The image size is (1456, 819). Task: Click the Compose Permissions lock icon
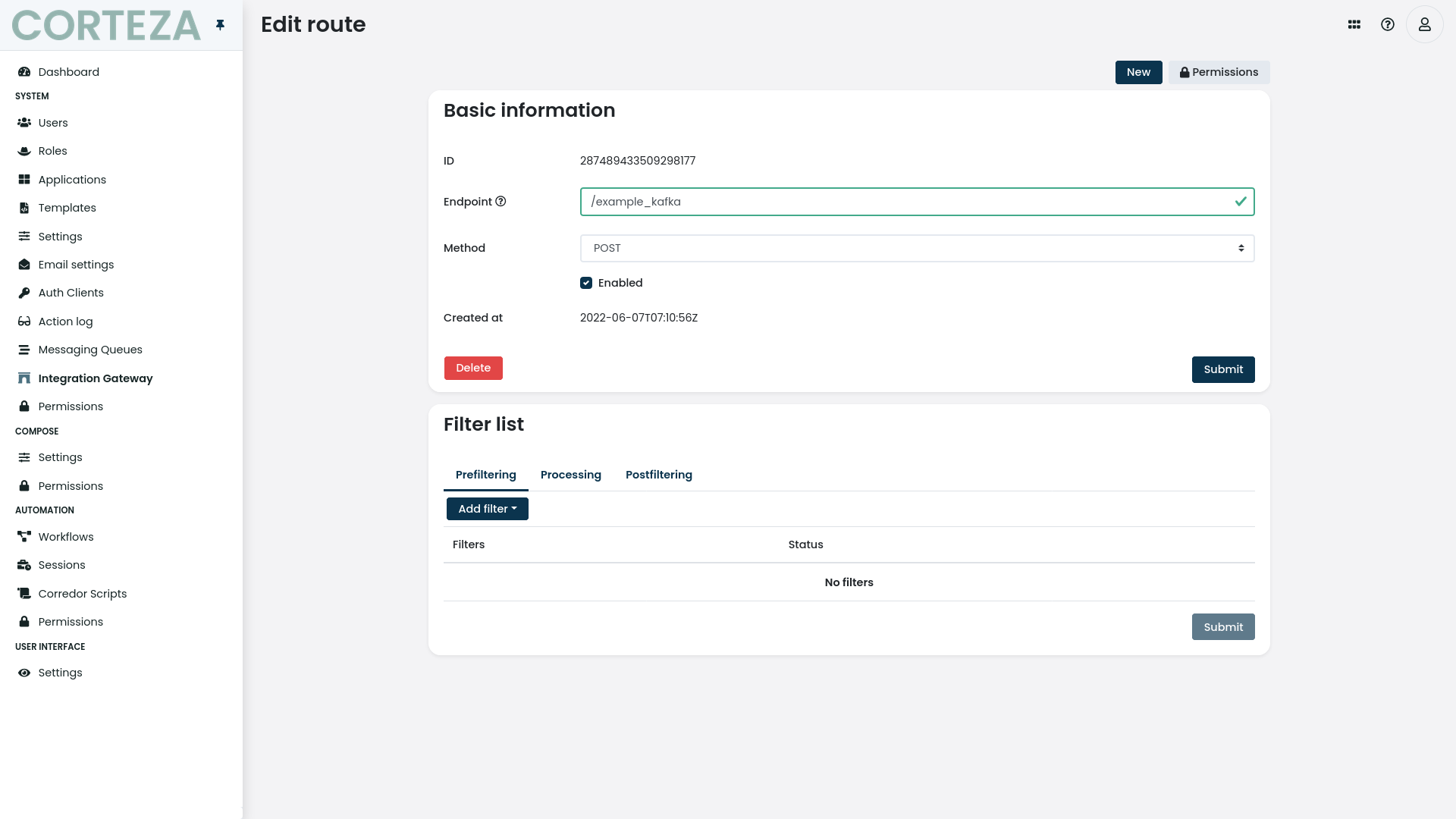[x=24, y=486]
